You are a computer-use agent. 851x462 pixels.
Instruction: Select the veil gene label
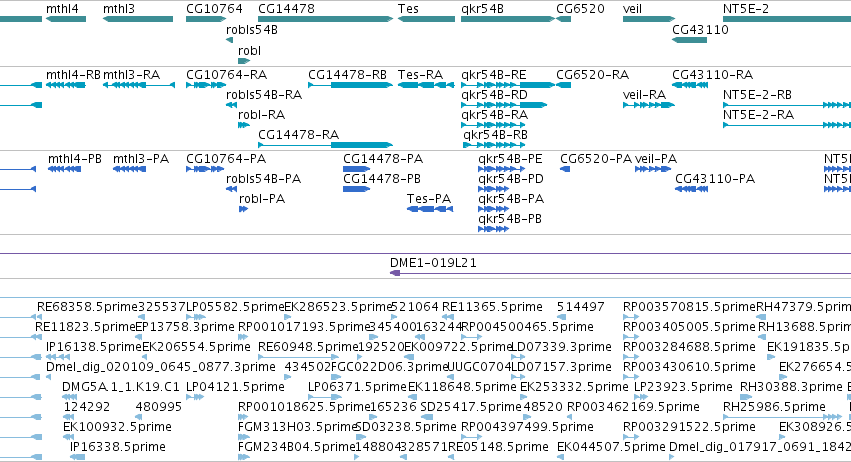click(x=632, y=9)
